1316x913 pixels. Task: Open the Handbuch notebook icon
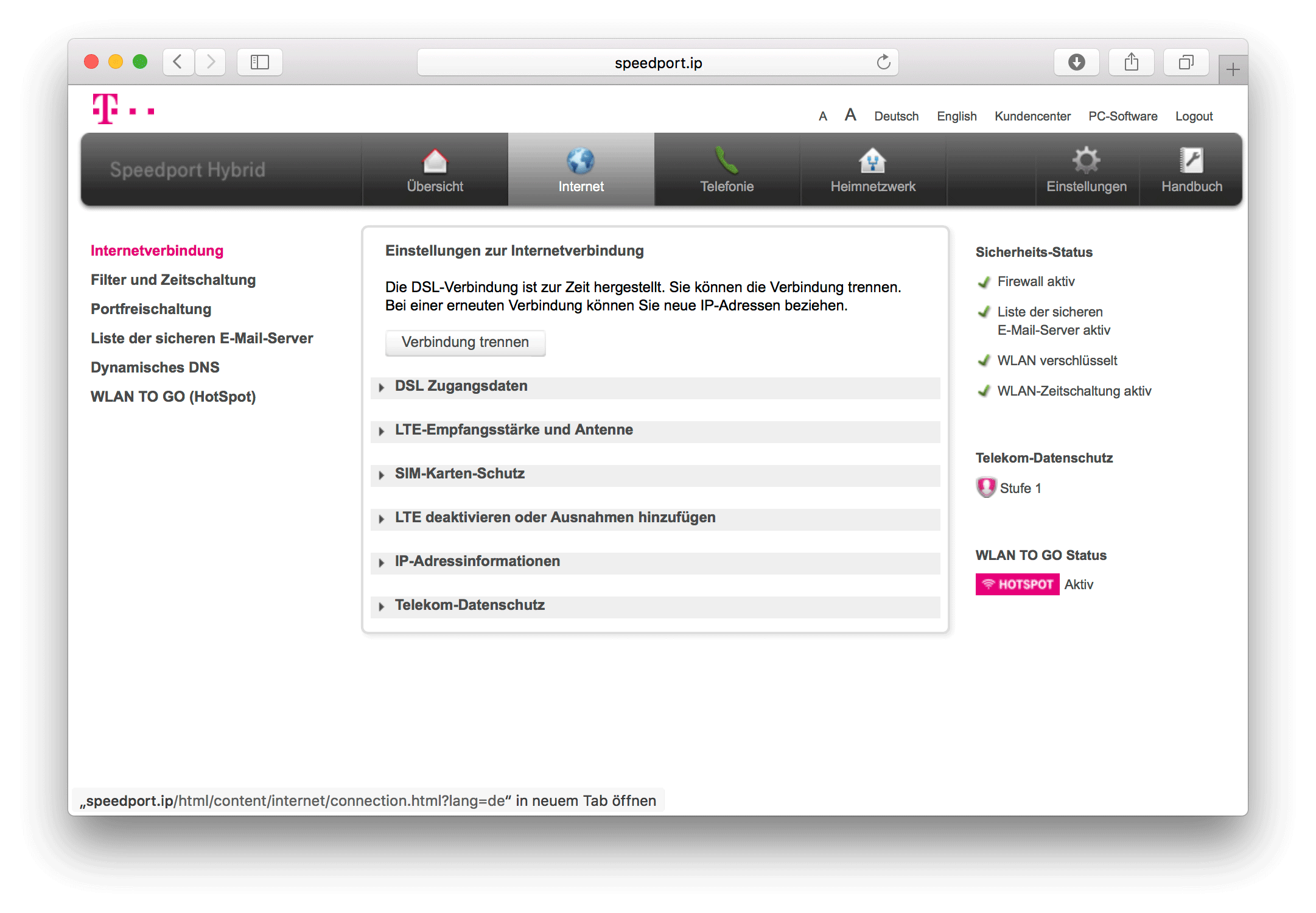coord(1191,161)
